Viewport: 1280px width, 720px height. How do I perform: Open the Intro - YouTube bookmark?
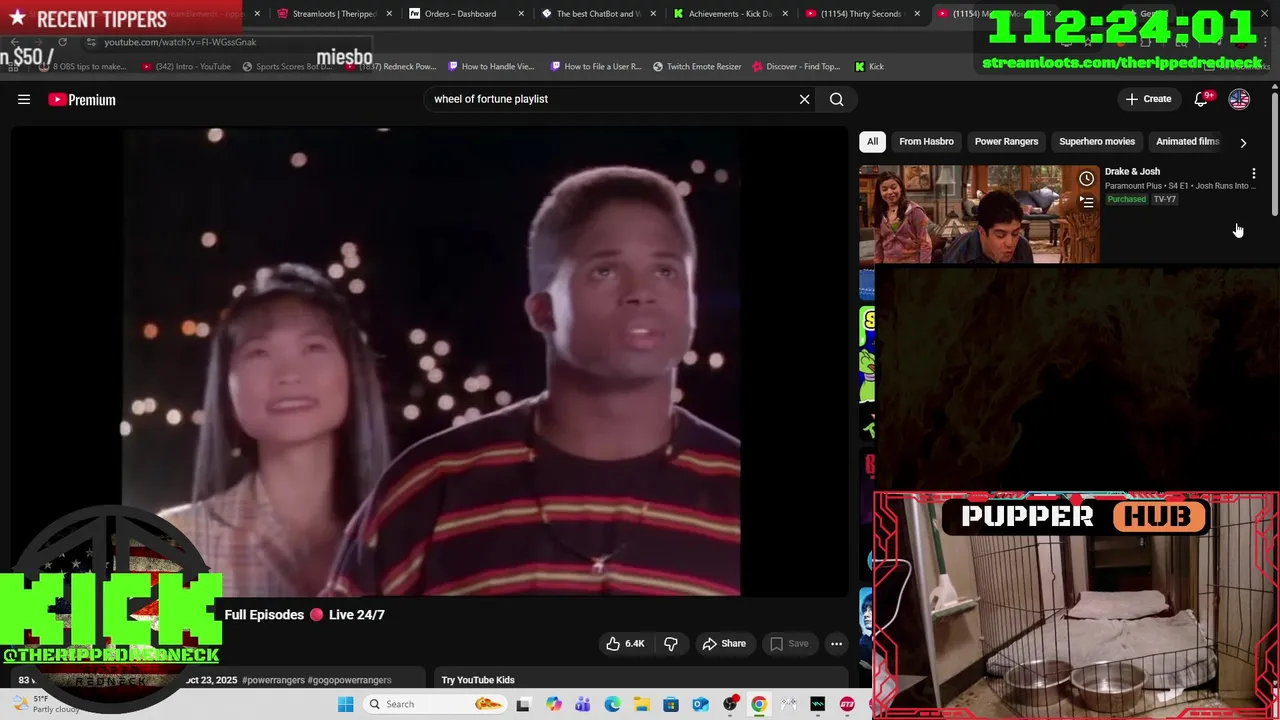pos(186,66)
